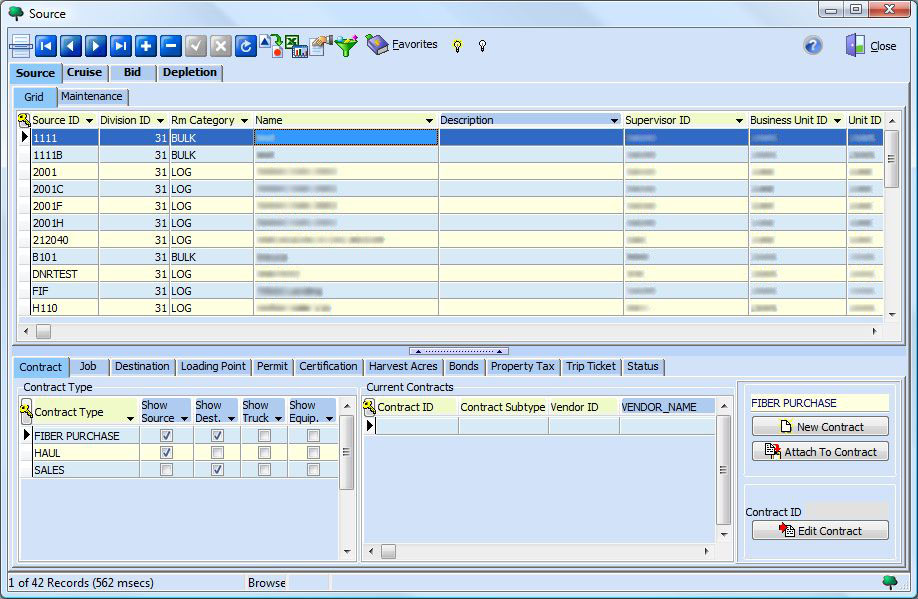Viewport: 918px width, 599px height.
Task: Open the Source ID column filter dropdown
Action: [x=89, y=121]
